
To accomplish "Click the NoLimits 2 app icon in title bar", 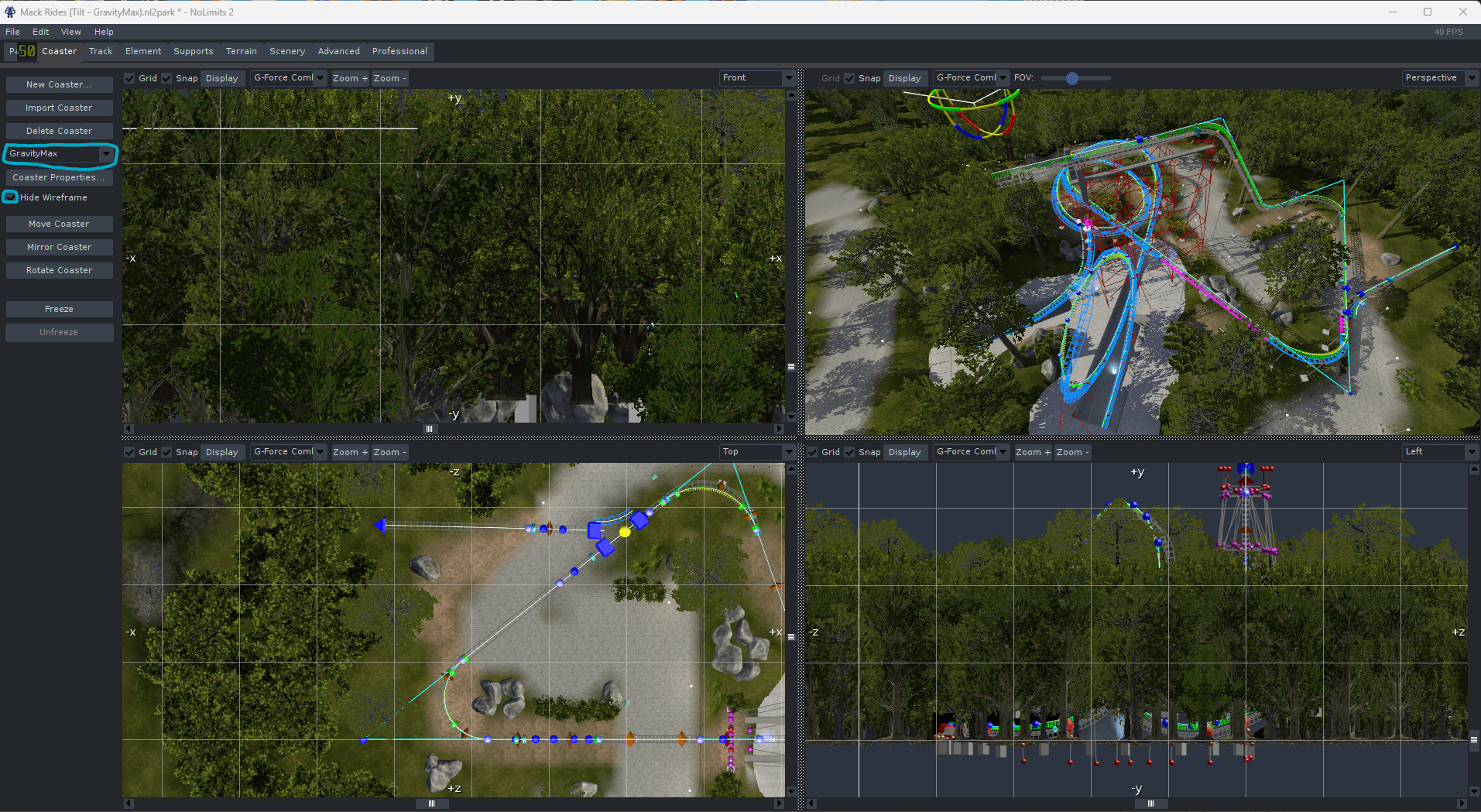I will coord(10,12).
